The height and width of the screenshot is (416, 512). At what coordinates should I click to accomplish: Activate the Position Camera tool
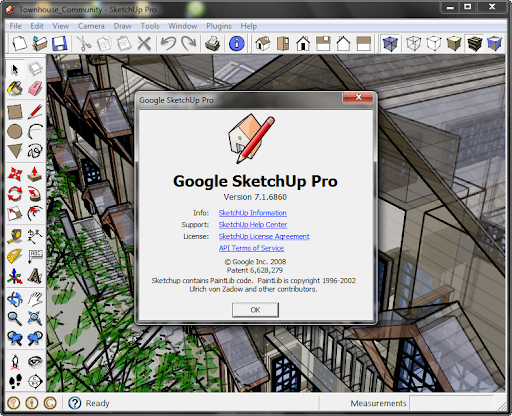click(15, 361)
